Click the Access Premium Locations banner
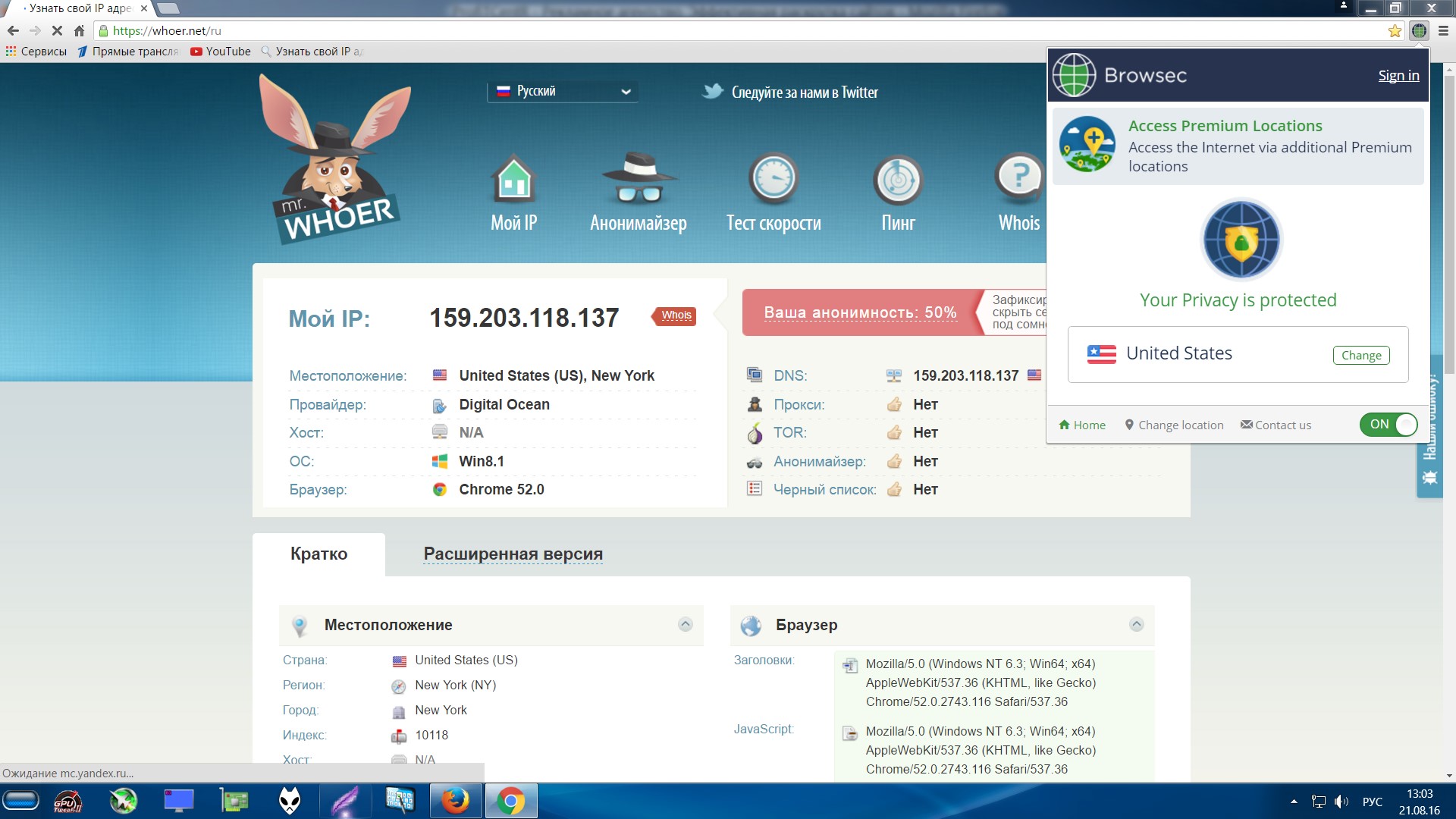1456x819 pixels. click(x=1239, y=146)
